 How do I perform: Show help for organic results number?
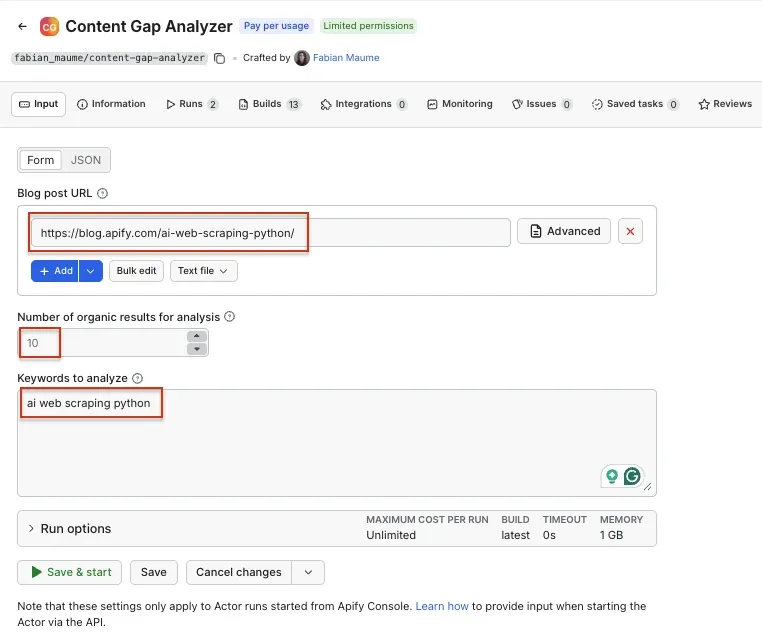point(229,317)
